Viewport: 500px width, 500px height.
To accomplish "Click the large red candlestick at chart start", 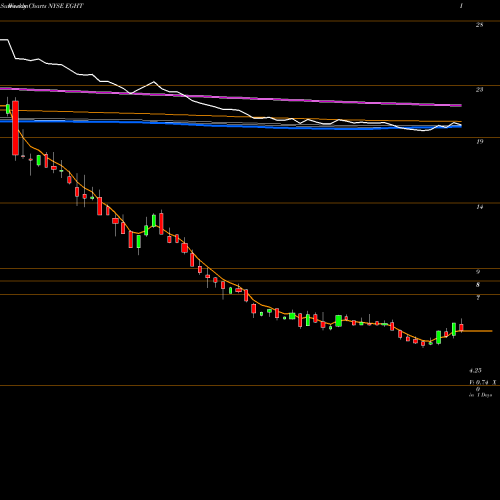I will point(15,128).
